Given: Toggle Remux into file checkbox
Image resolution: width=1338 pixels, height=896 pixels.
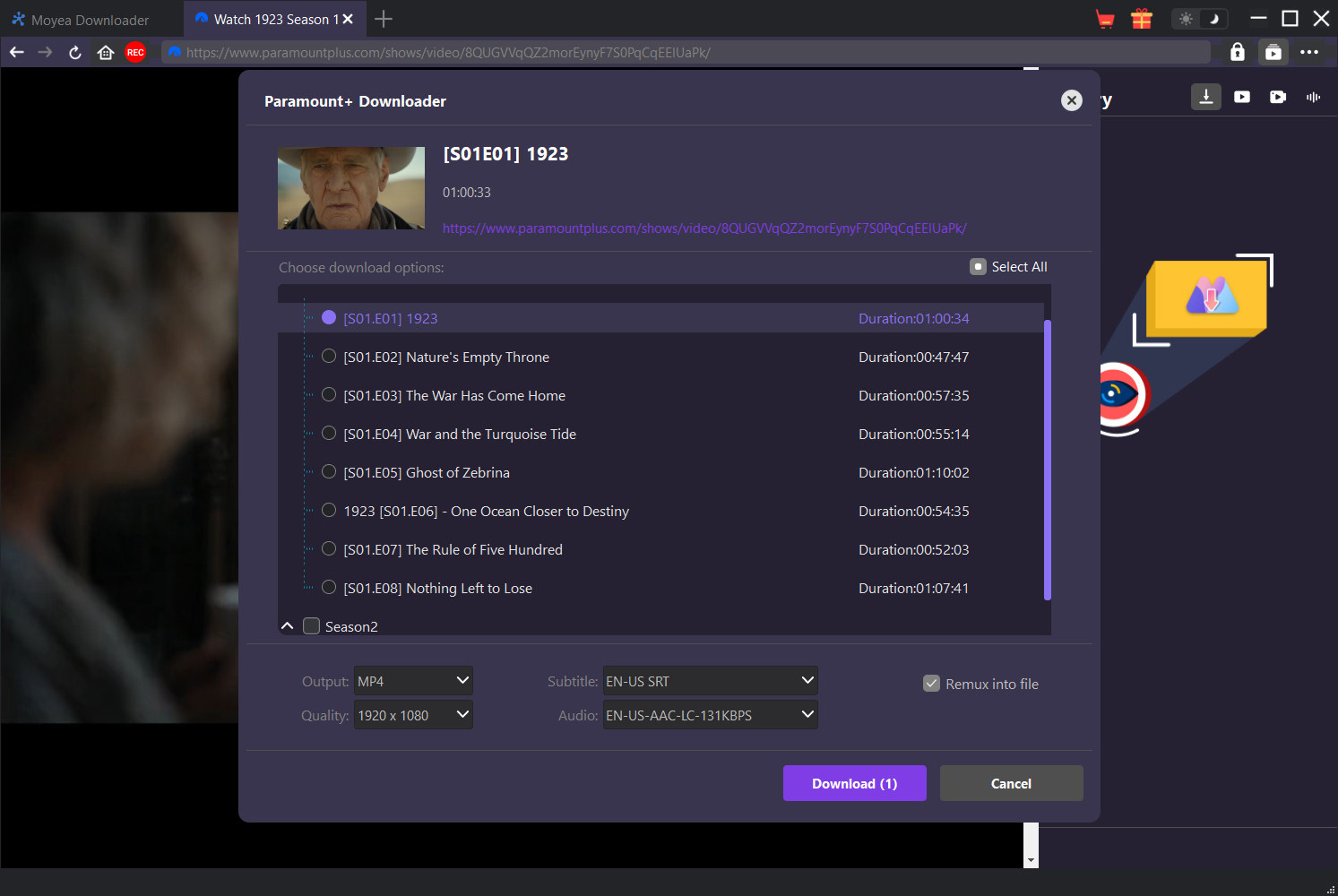Looking at the screenshot, I should click(931, 683).
